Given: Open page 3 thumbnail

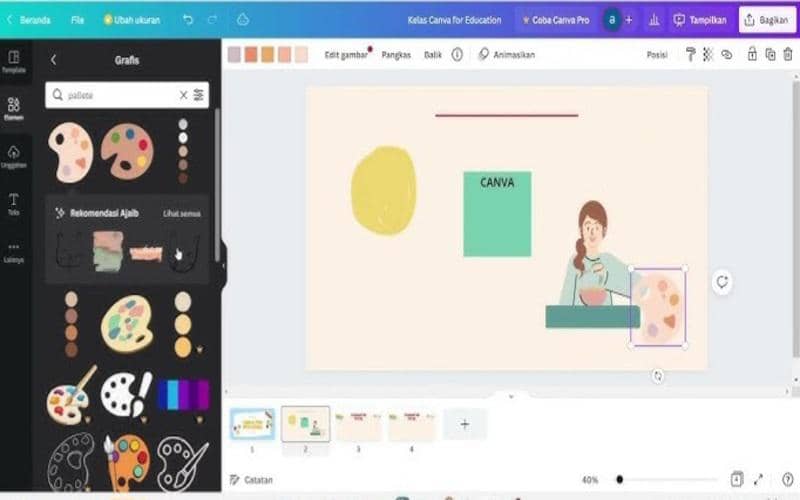Looking at the screenshot, I should [359, 426].
